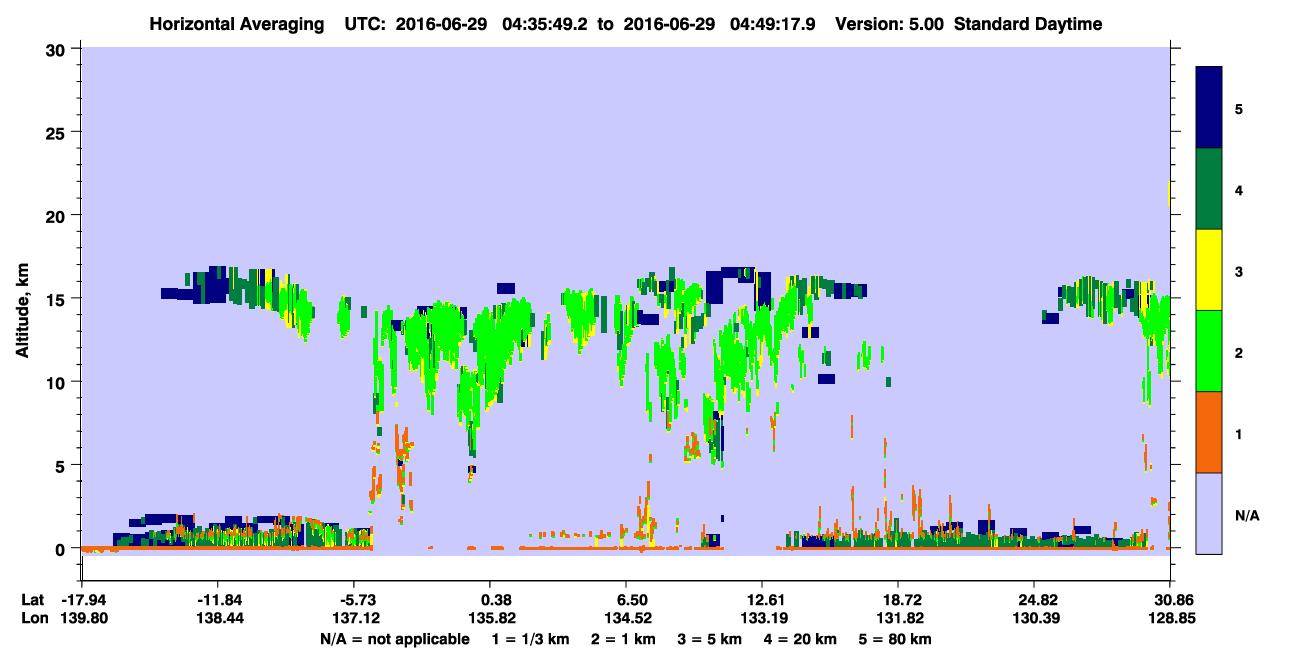
Task: Click the y-axis tick label 20
Action: pos(58,215)
